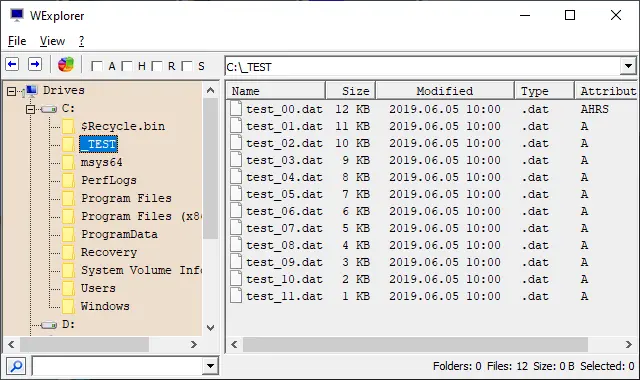
Task: Check the S attribute filter checkbox
Action: (187, 66)
